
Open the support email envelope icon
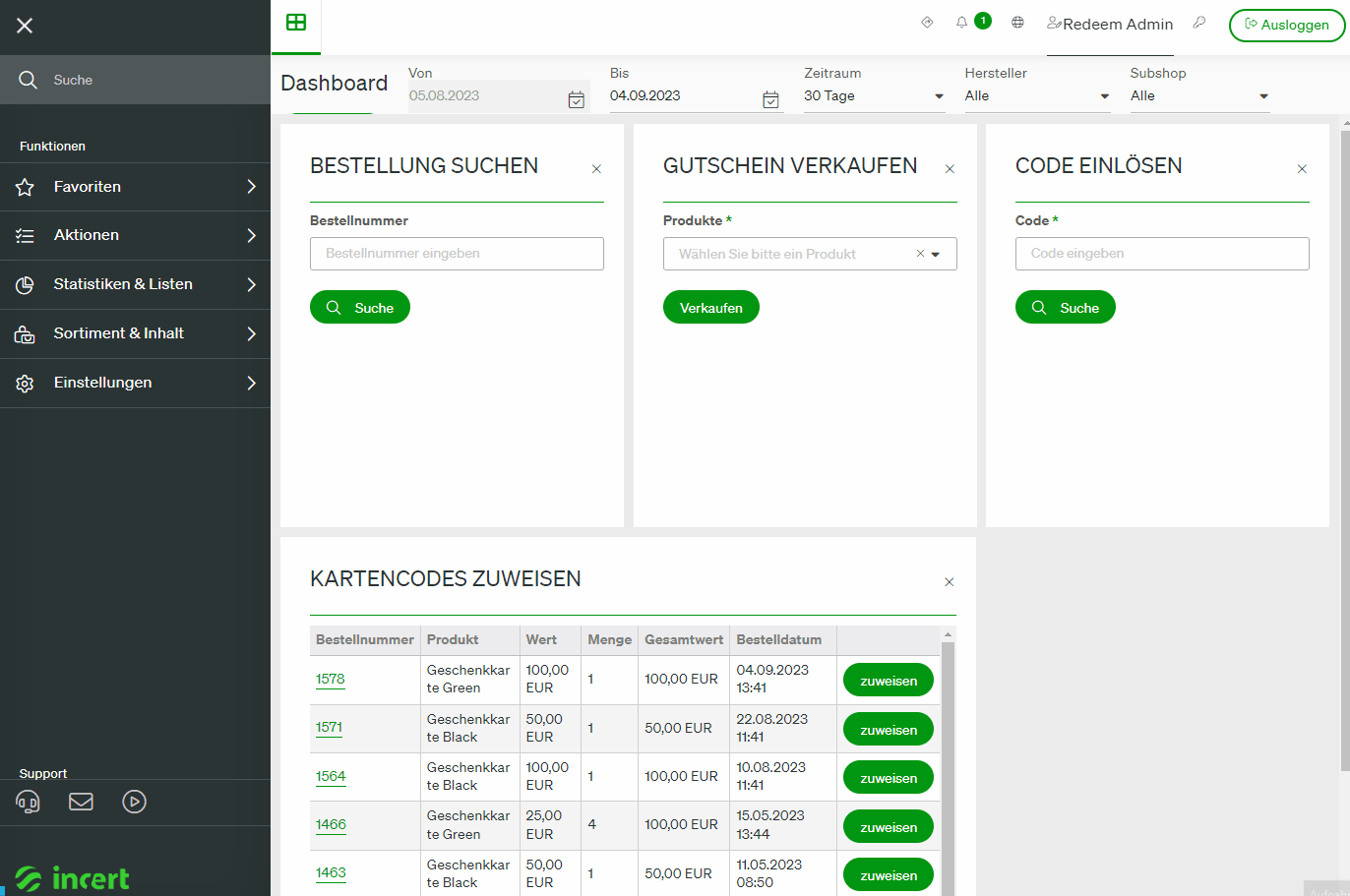click(x=81, y=802)
